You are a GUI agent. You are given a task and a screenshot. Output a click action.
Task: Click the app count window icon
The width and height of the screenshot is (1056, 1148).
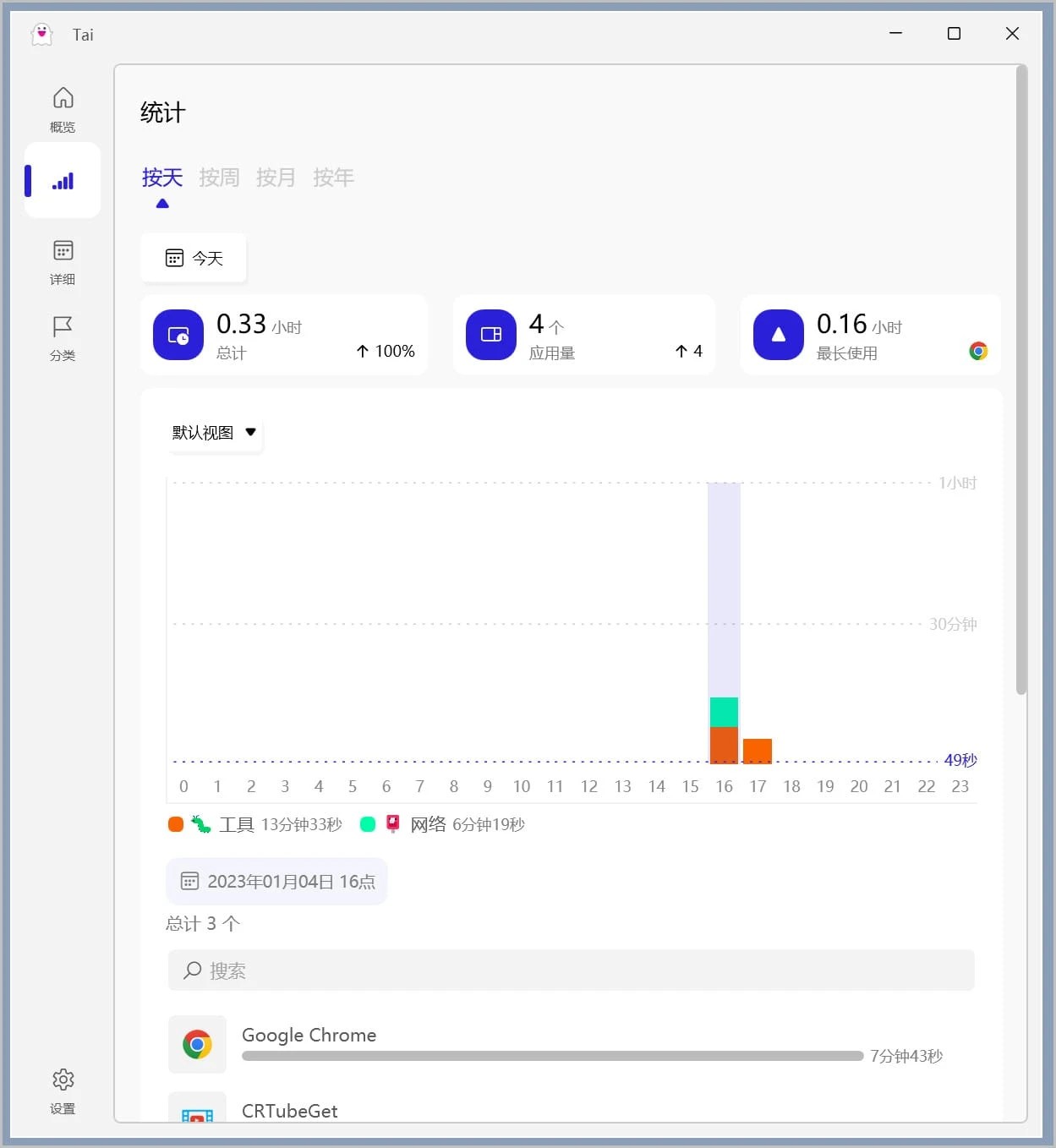[491, 335]
